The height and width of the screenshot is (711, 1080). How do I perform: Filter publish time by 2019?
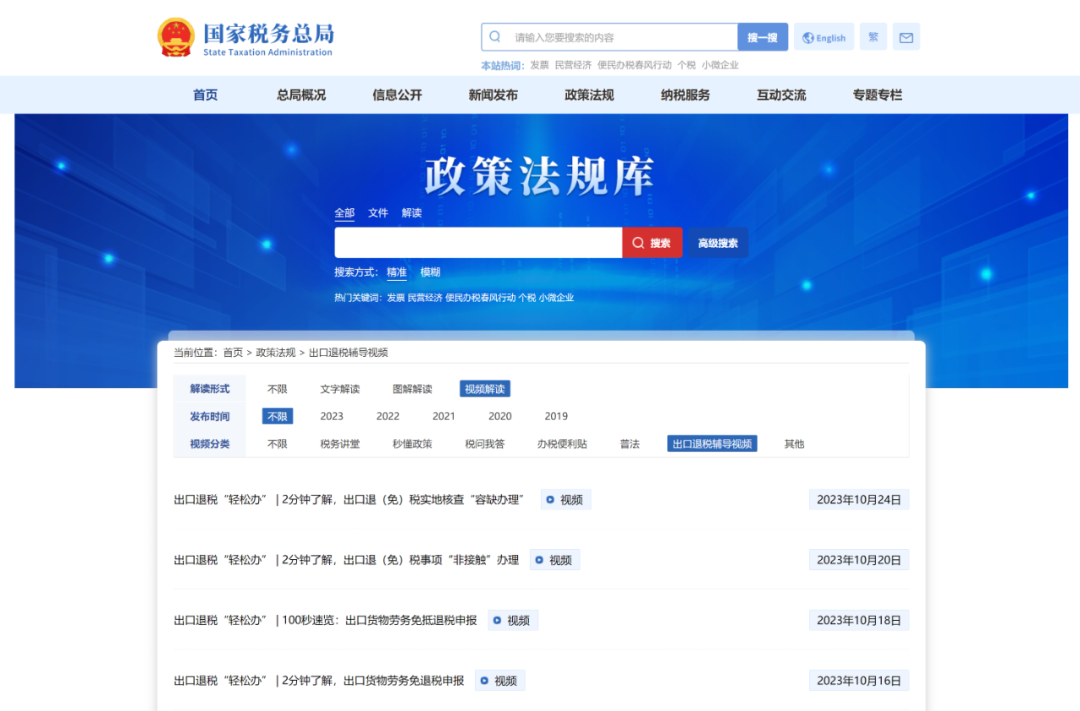557,416
